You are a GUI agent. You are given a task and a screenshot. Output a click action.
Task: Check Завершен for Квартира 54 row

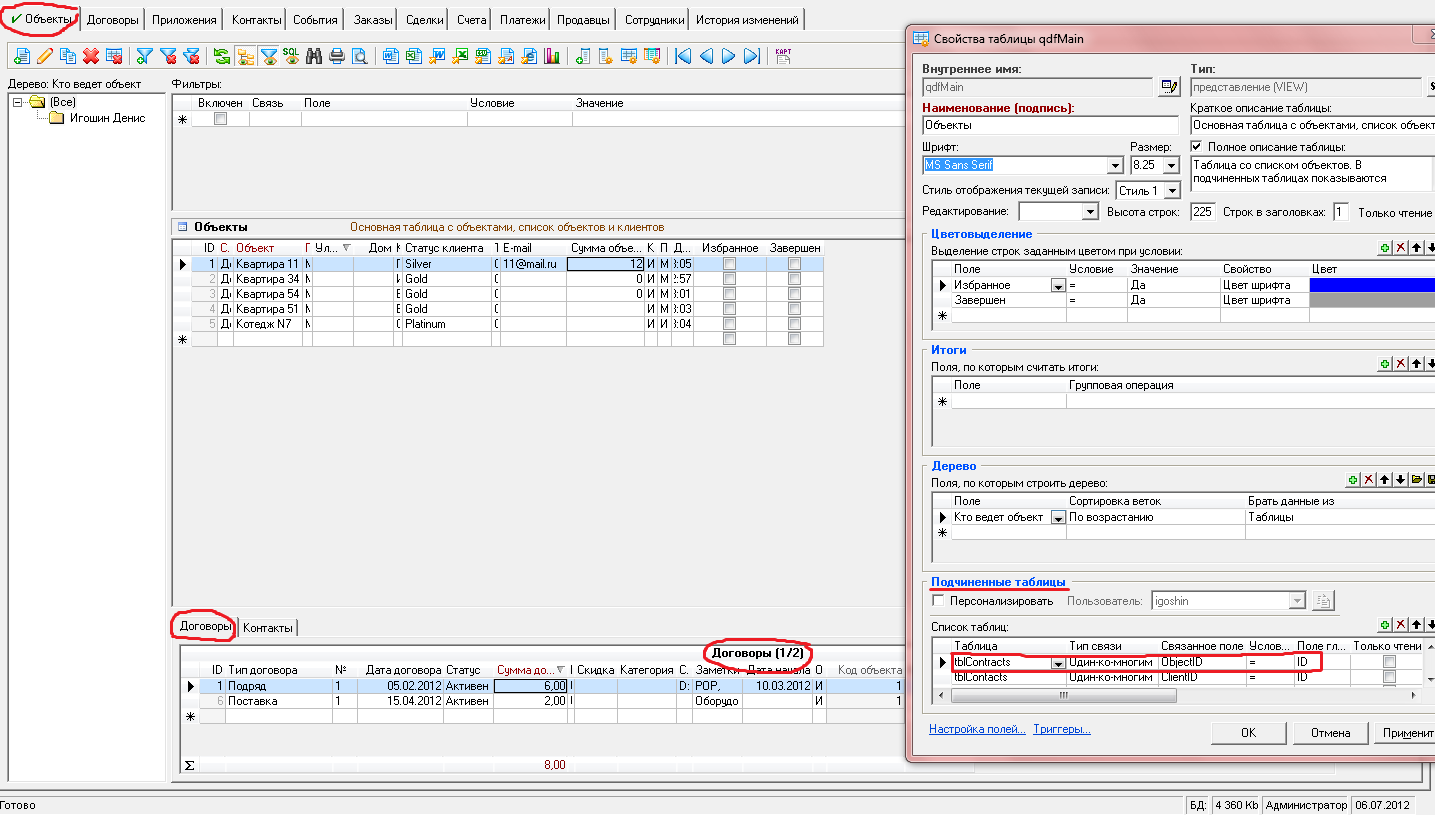[794, 294]
